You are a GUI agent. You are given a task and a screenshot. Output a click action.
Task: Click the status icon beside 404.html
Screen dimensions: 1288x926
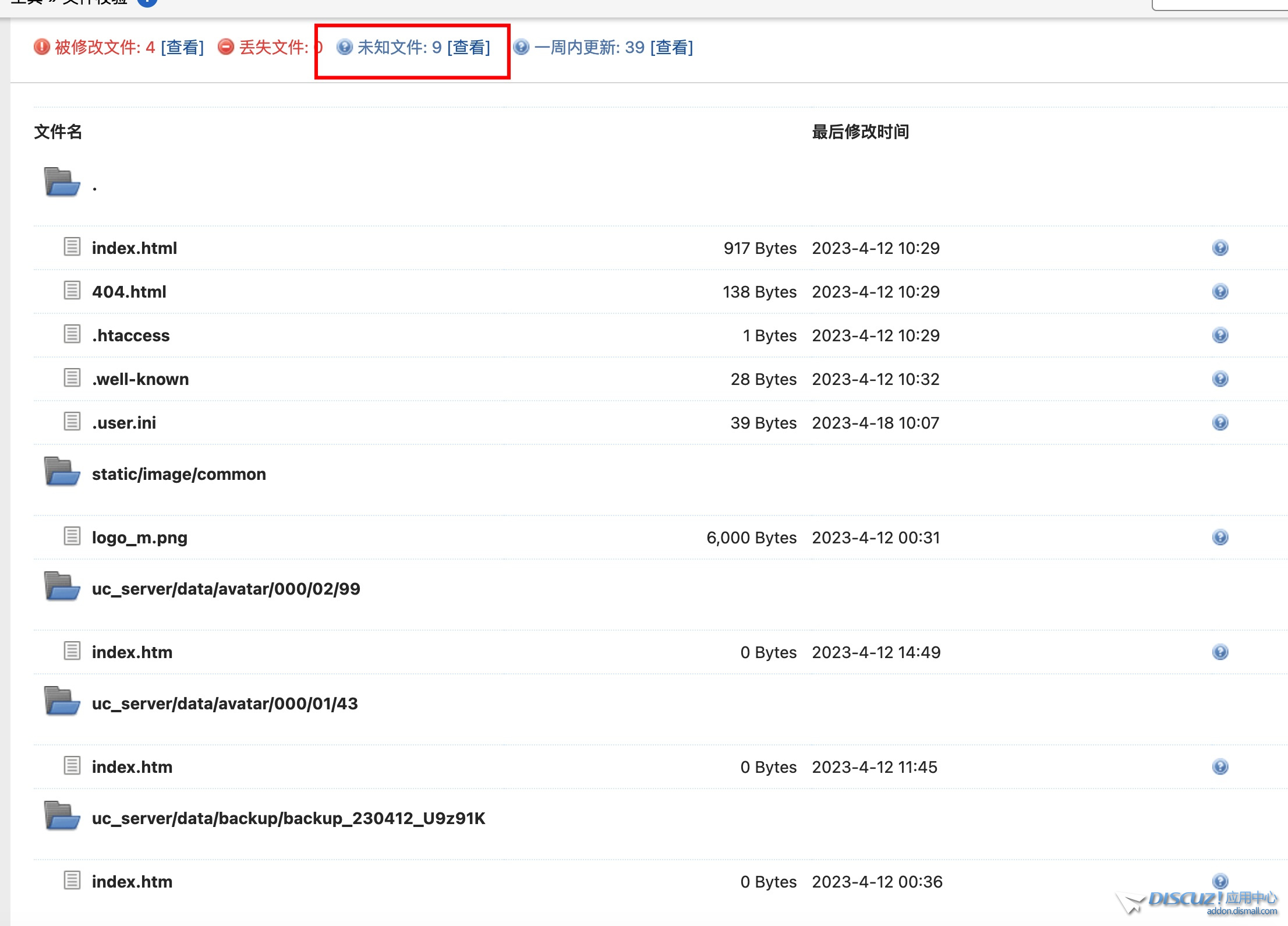coord(1220,292)
